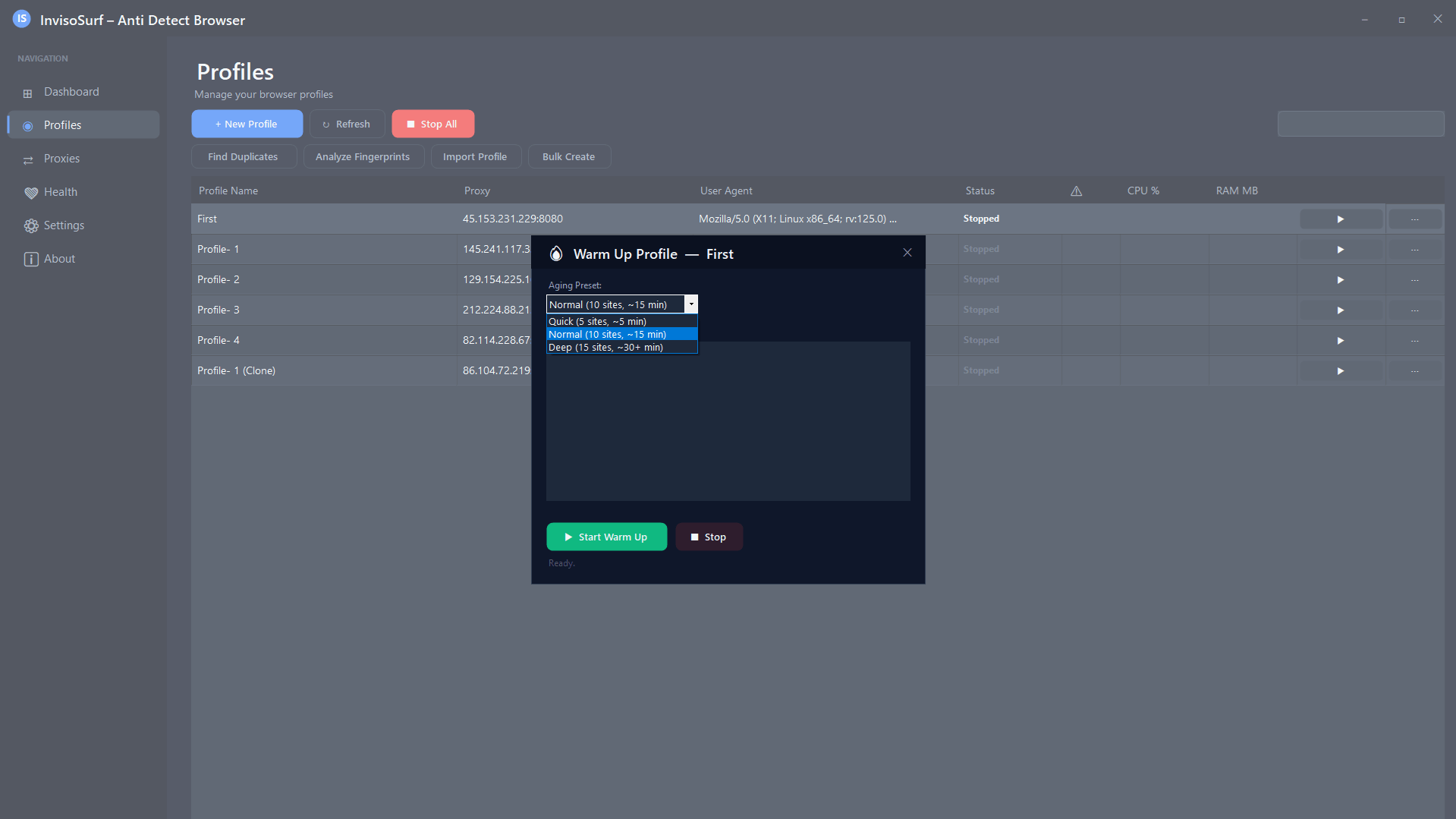Open more options for Profile- 3
This screenshot has width=1456, height=819.
tap(1415, 310)
